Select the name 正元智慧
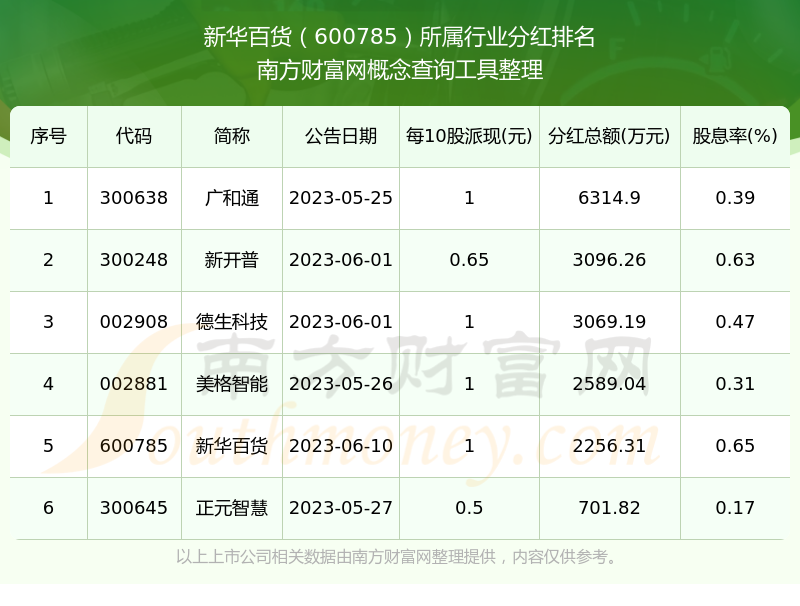Screen dimensions: 800x606 pos(232,508)
